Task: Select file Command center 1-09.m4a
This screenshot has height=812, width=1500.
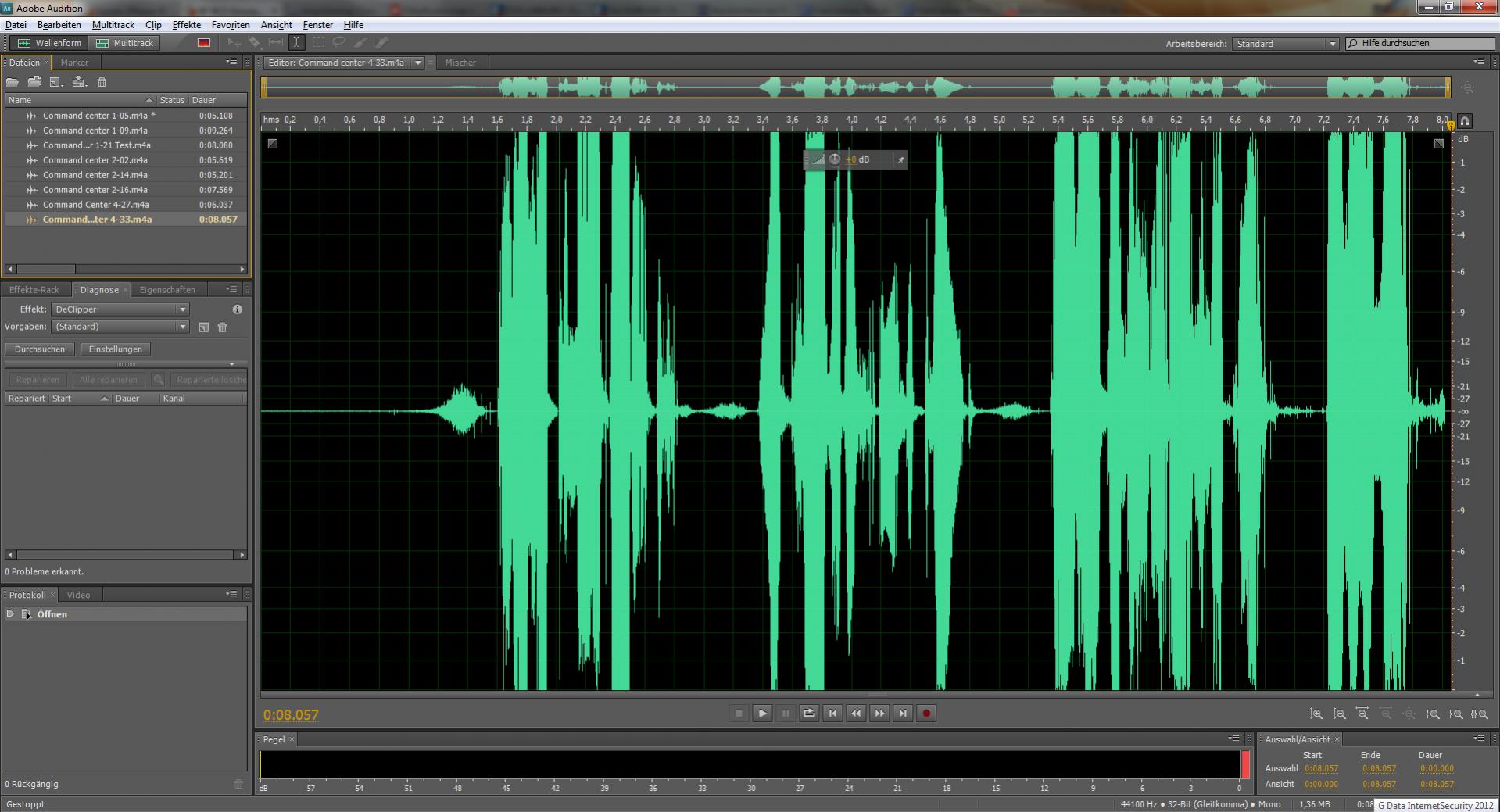Action: (x=126, y=131)
